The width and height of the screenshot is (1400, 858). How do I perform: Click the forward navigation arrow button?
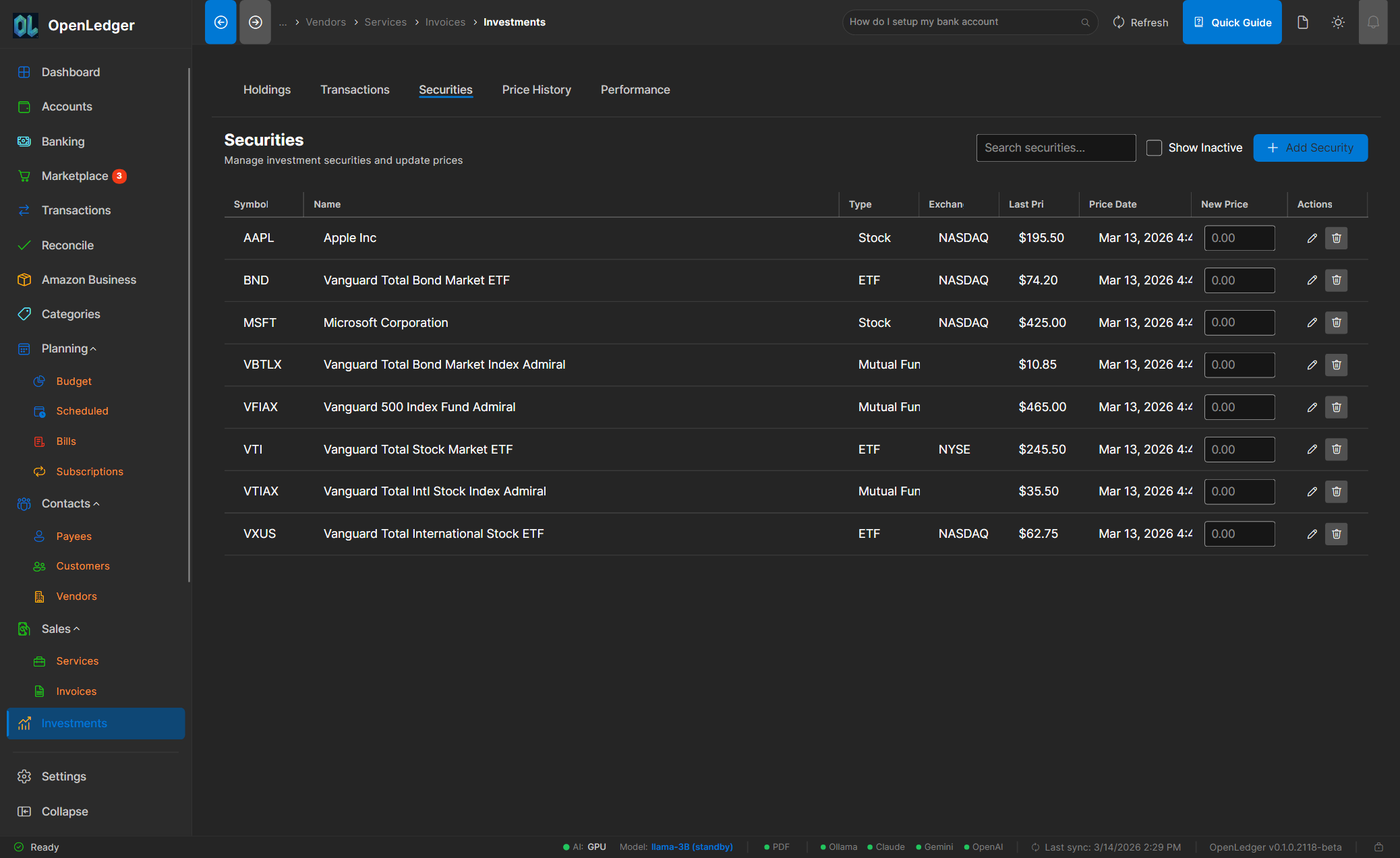click(255, 22)
